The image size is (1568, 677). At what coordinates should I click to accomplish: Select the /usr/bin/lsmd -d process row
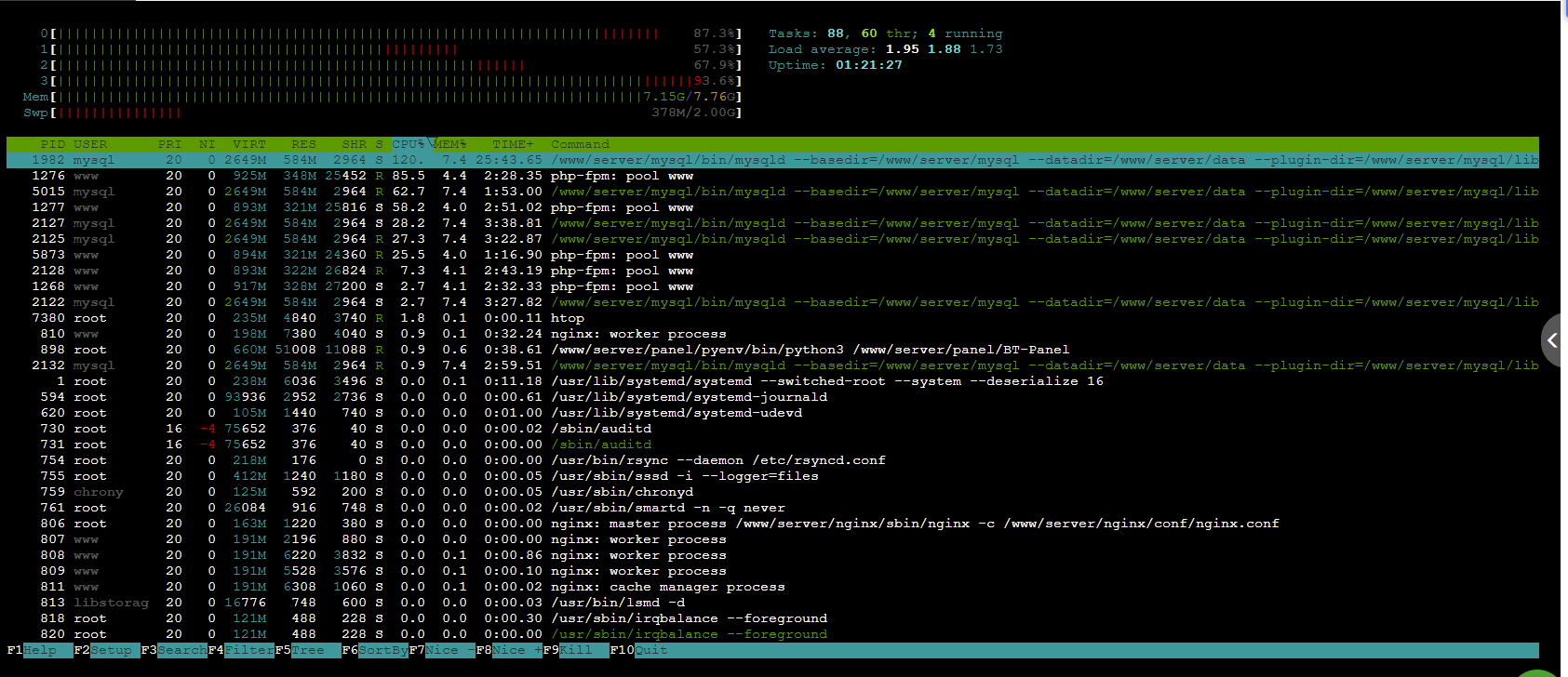(x=772, y=603)
